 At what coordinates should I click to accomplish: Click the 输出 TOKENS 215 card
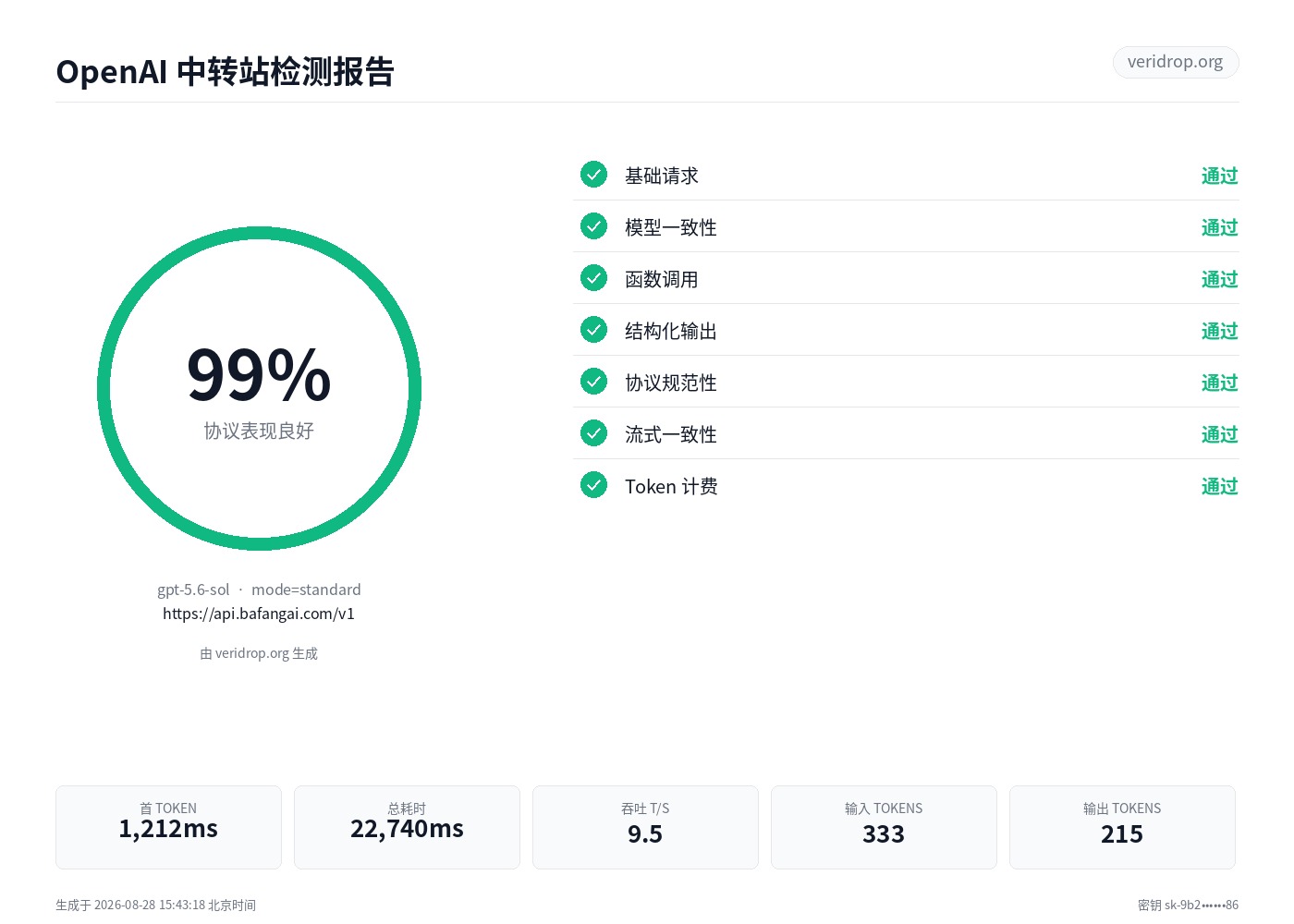point(1122,827)
